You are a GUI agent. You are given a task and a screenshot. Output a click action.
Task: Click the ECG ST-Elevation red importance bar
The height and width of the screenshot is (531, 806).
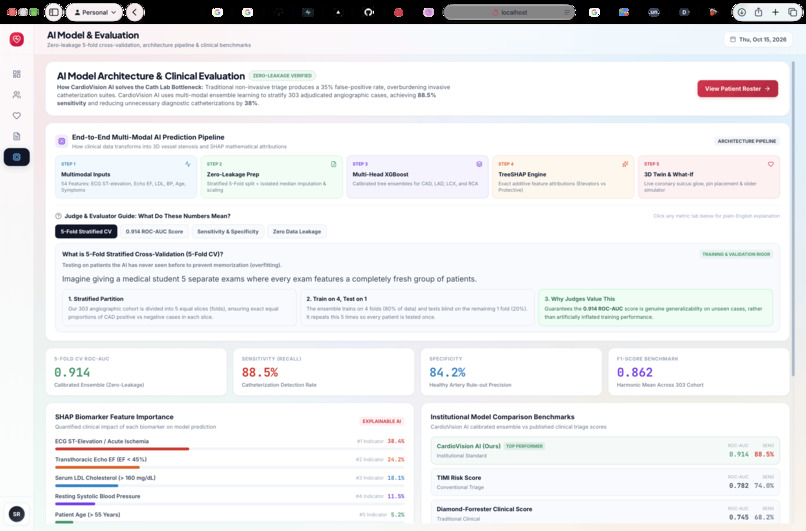(122, 449)
